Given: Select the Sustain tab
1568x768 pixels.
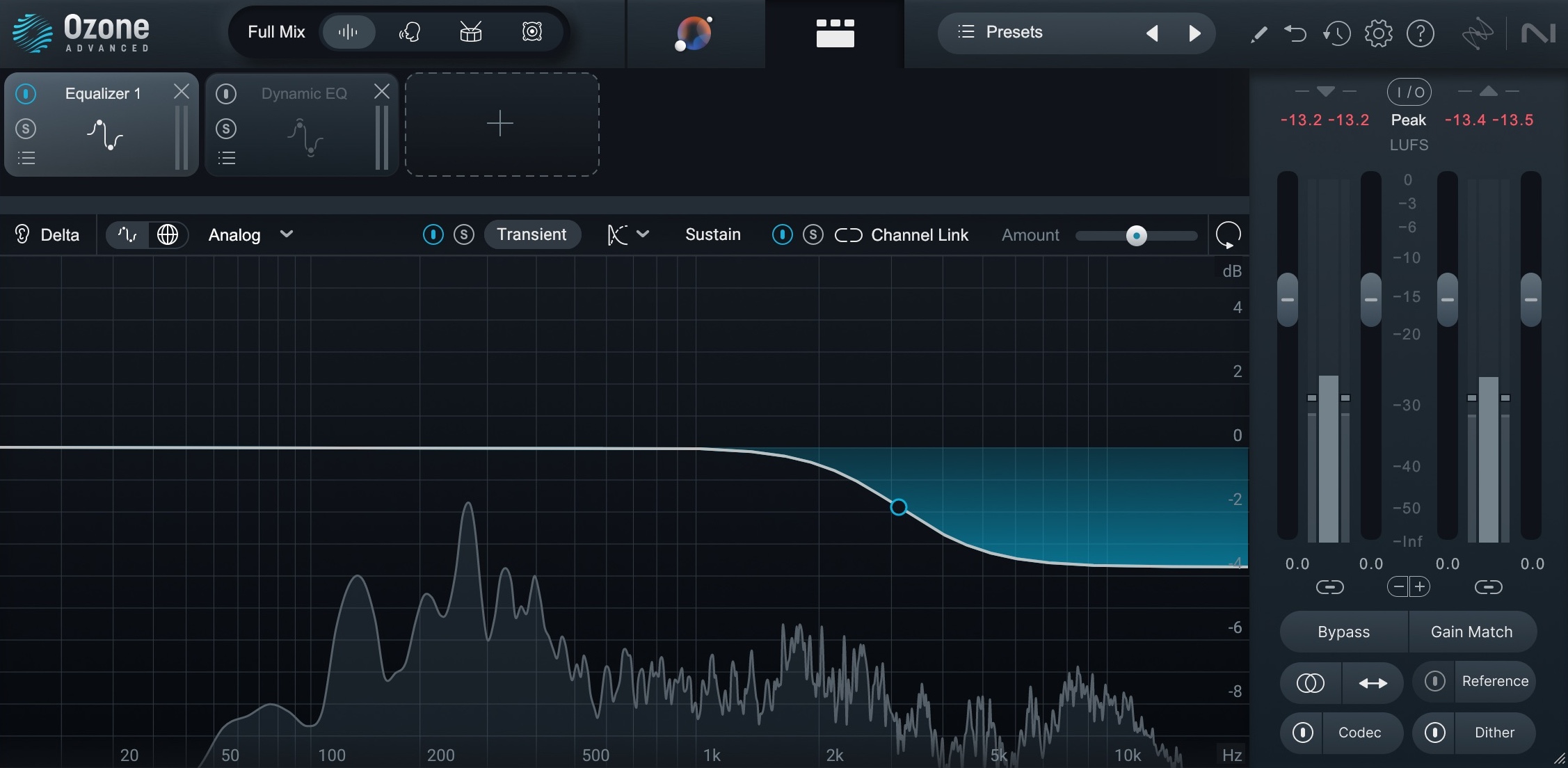Looking at the screenshot, I should (x=713, y=234).
